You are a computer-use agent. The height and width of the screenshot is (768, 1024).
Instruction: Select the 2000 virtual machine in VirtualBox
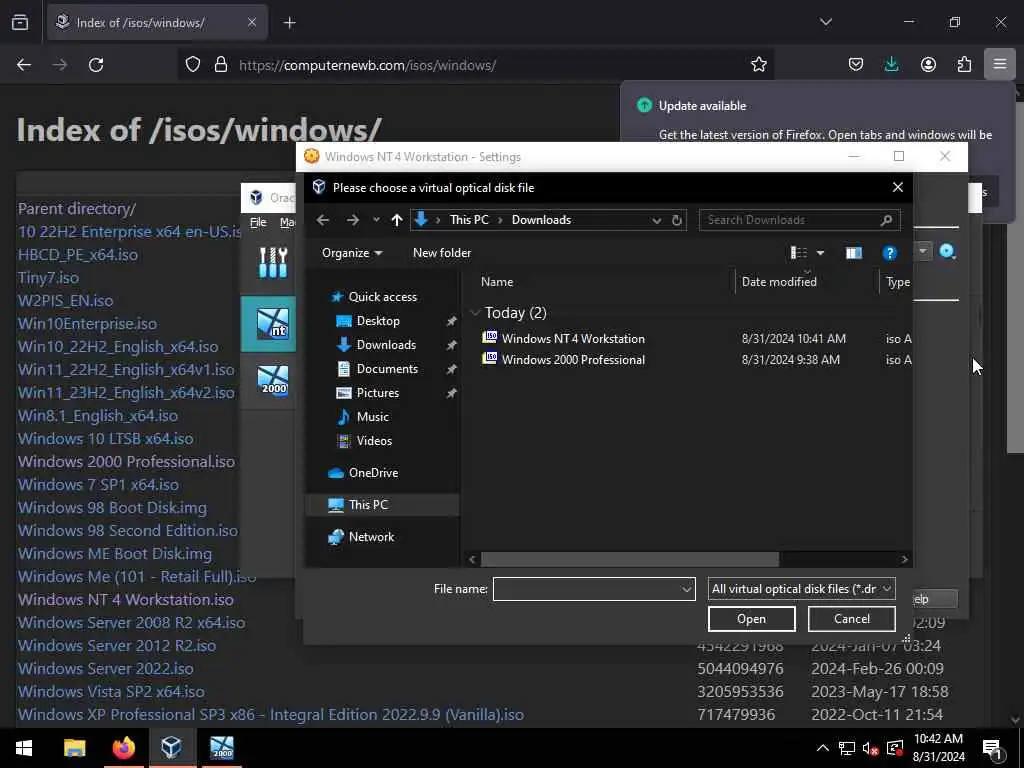[273, 381]
